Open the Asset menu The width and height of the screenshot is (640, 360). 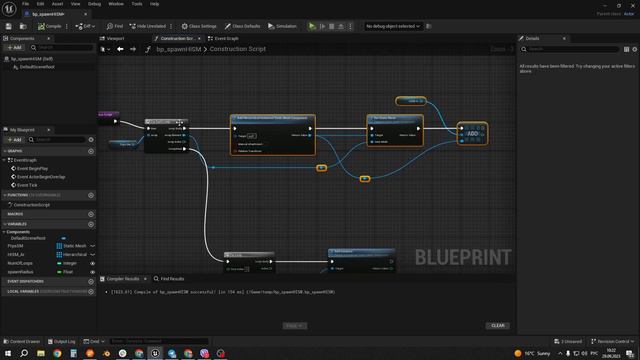point(57,4)
